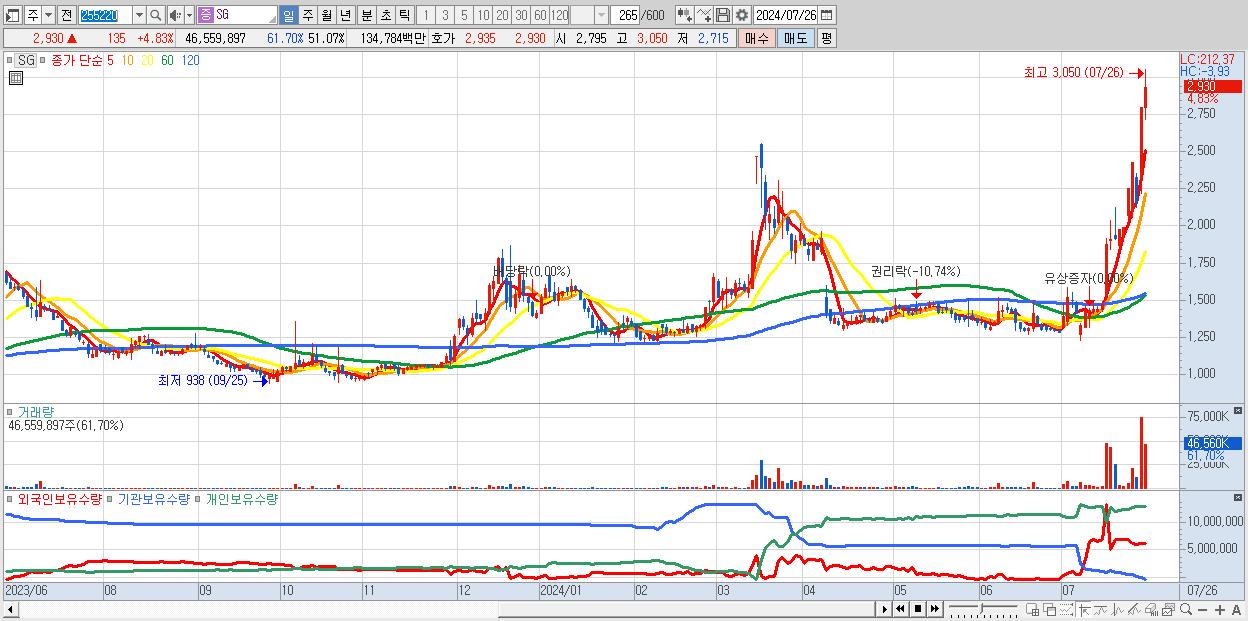Click the speaker sound icon in top toolbar
Viewport: 1248px width, 621px height.
click(174, 15)
